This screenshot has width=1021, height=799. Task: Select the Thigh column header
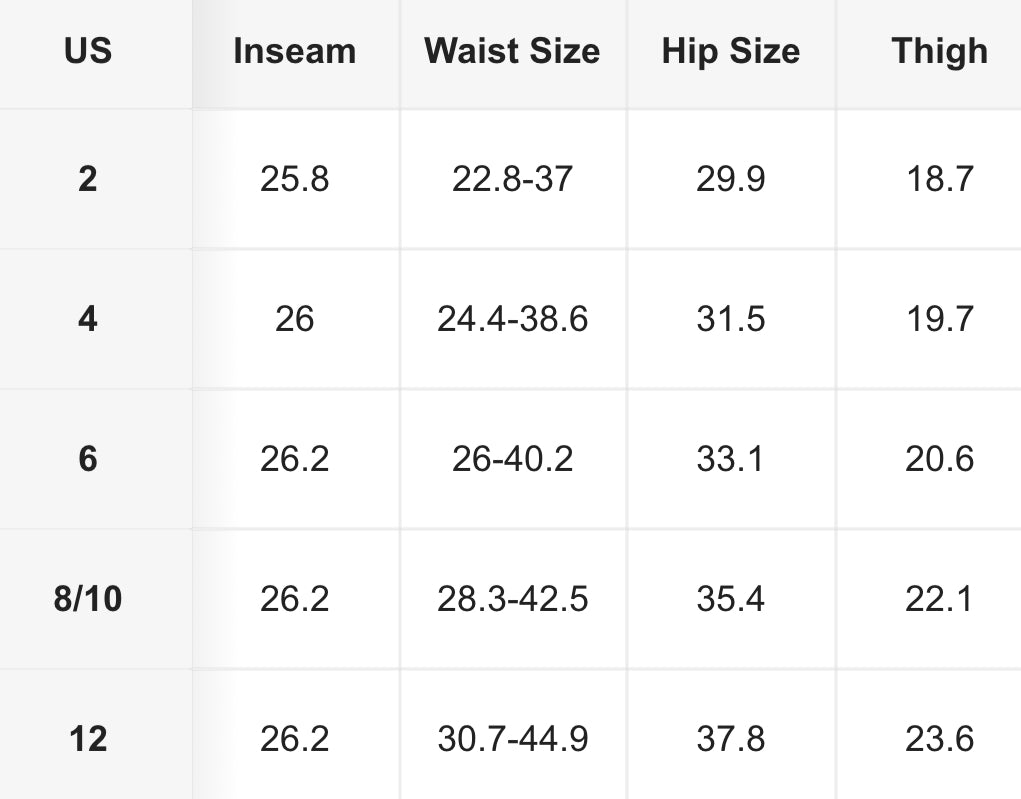click(x=939, y=51)
